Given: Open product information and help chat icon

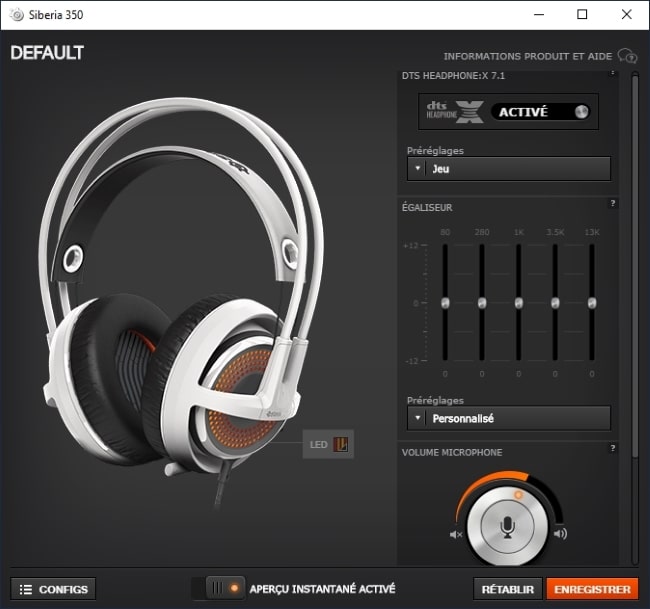Looking at the screenshot, I should 627,56.
